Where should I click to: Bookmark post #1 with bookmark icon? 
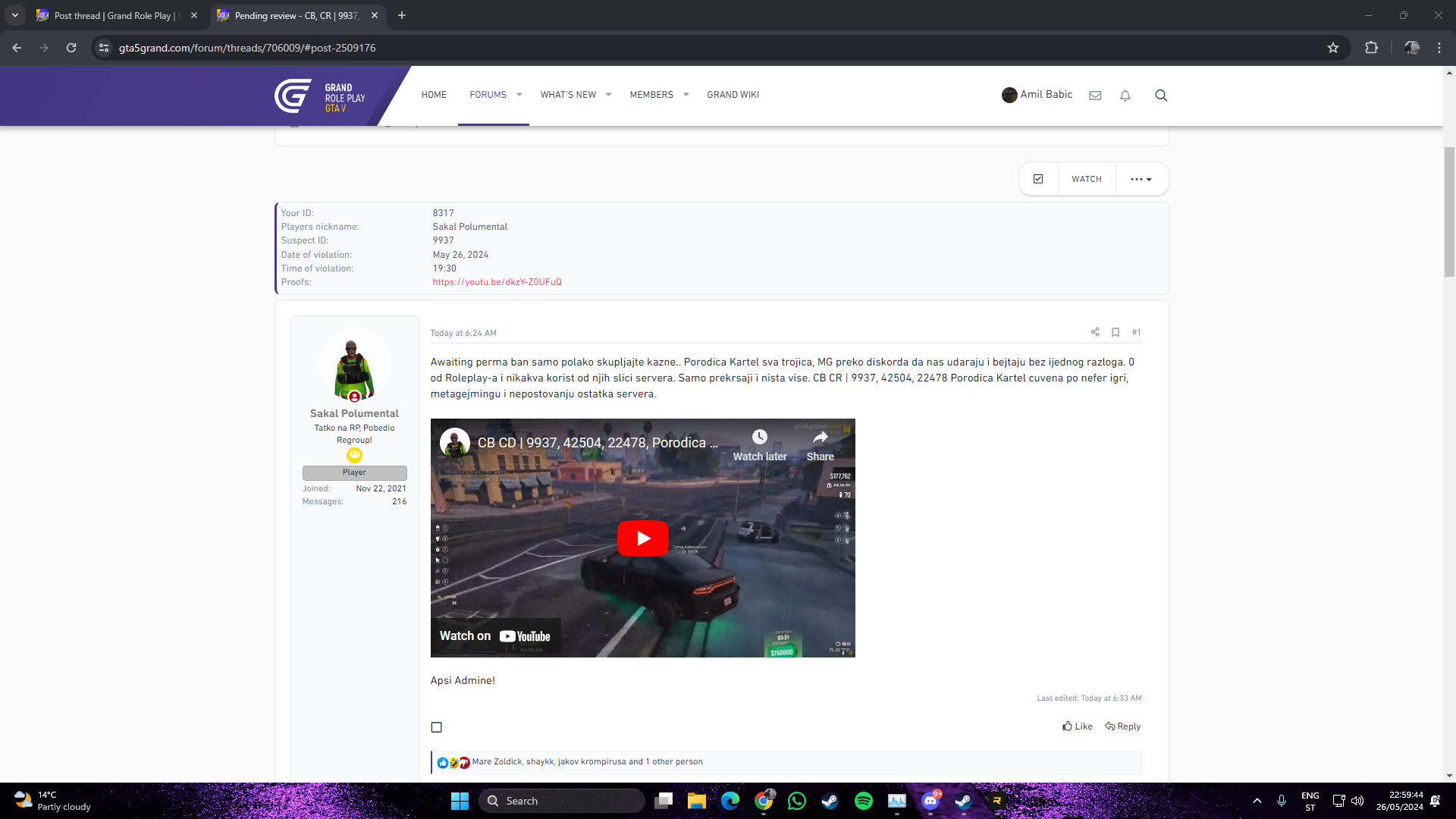click(1116, 332)
